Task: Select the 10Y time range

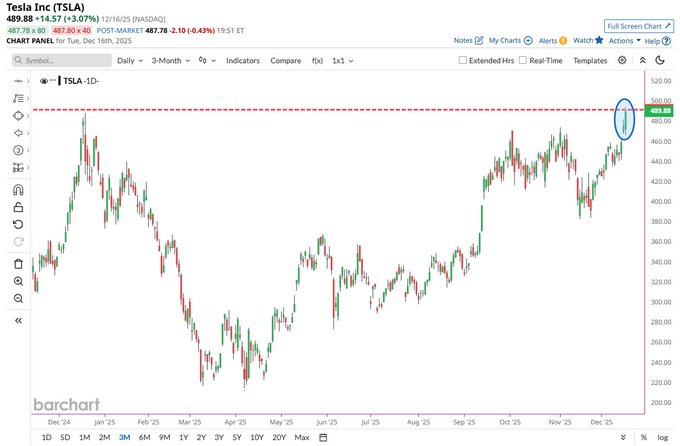Action: pos(257,437)
